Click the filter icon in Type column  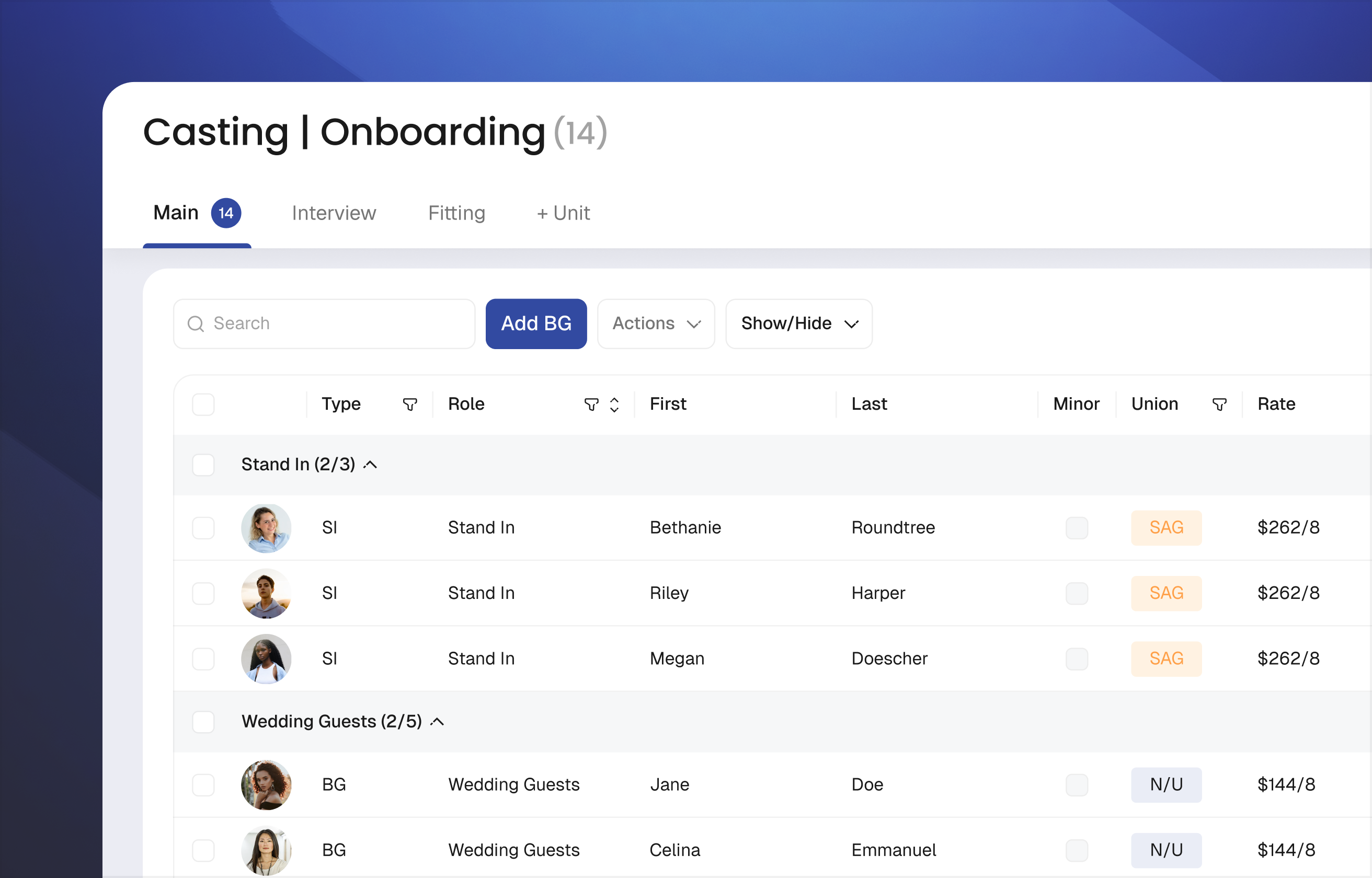pyautogui.click(x=409, y=404)
